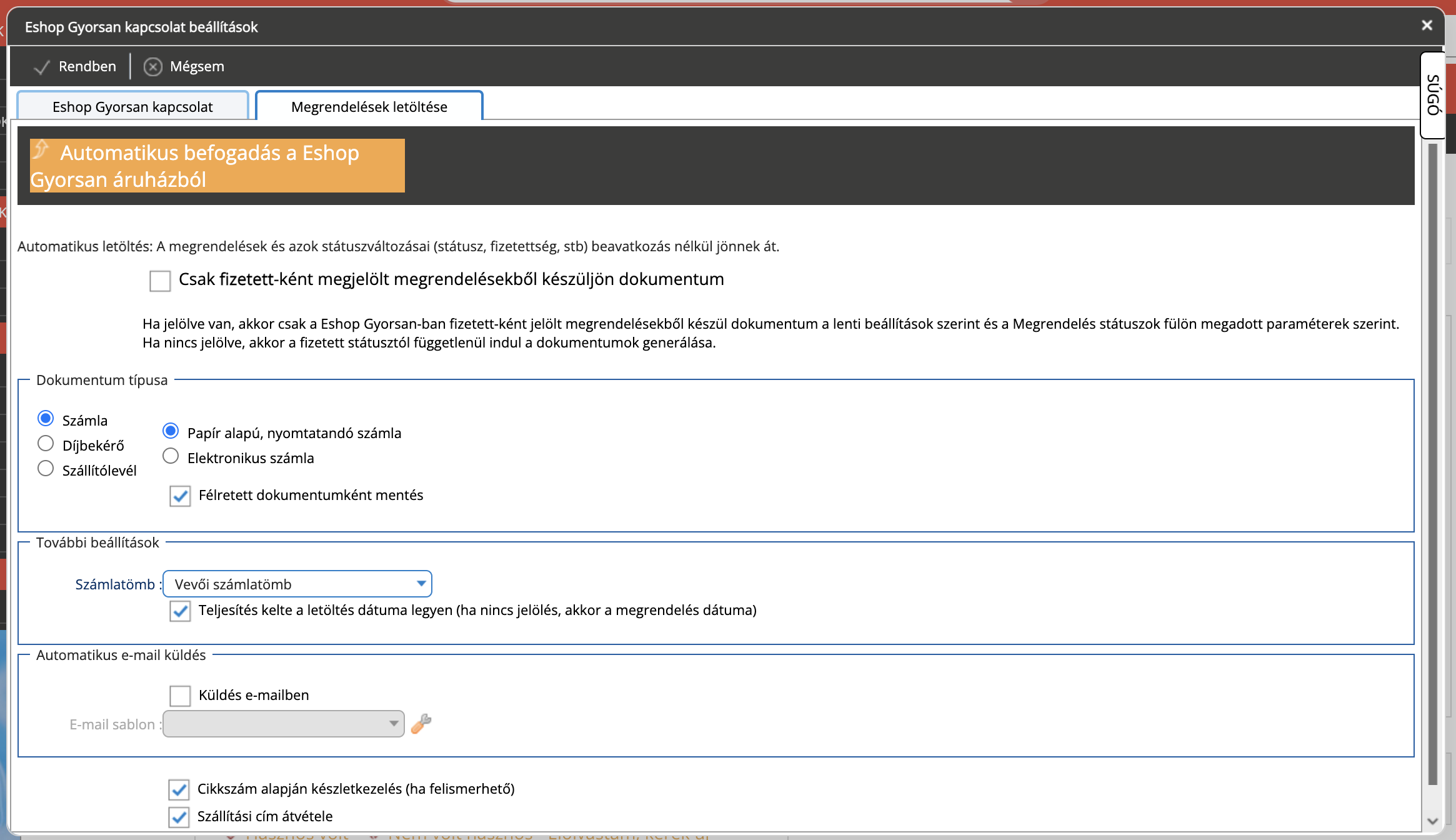This screenshot has width=1456, height=840.
Task: Click the Automatikus e-mail küldés group label
Action: 121,655
